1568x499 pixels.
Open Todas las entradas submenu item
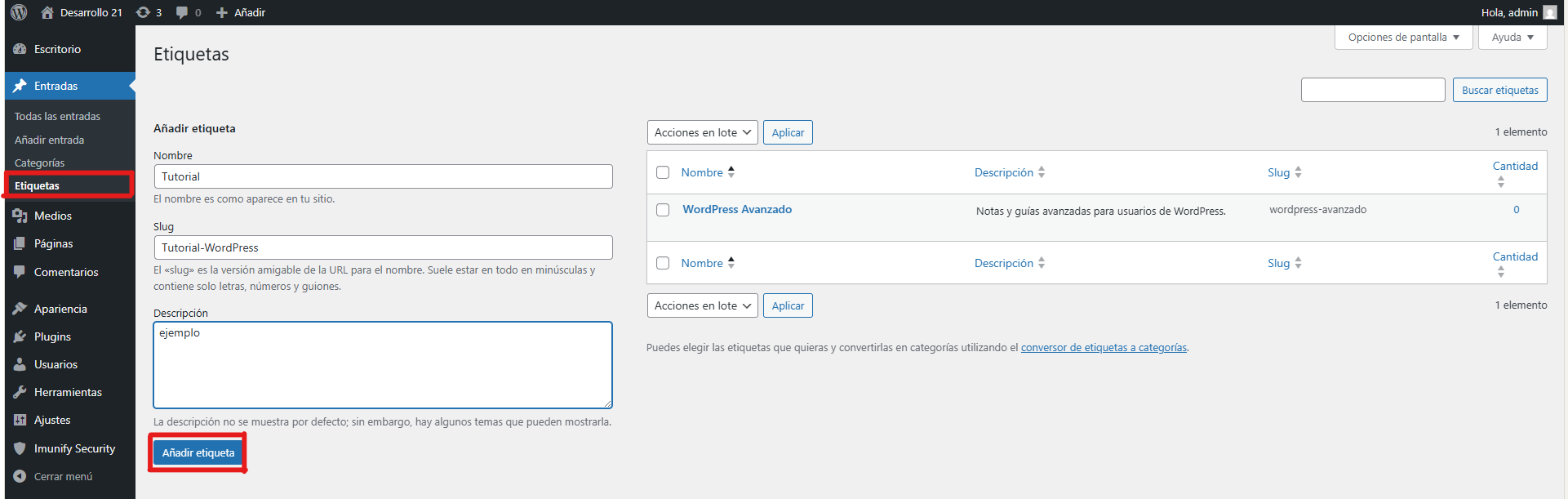57,116
